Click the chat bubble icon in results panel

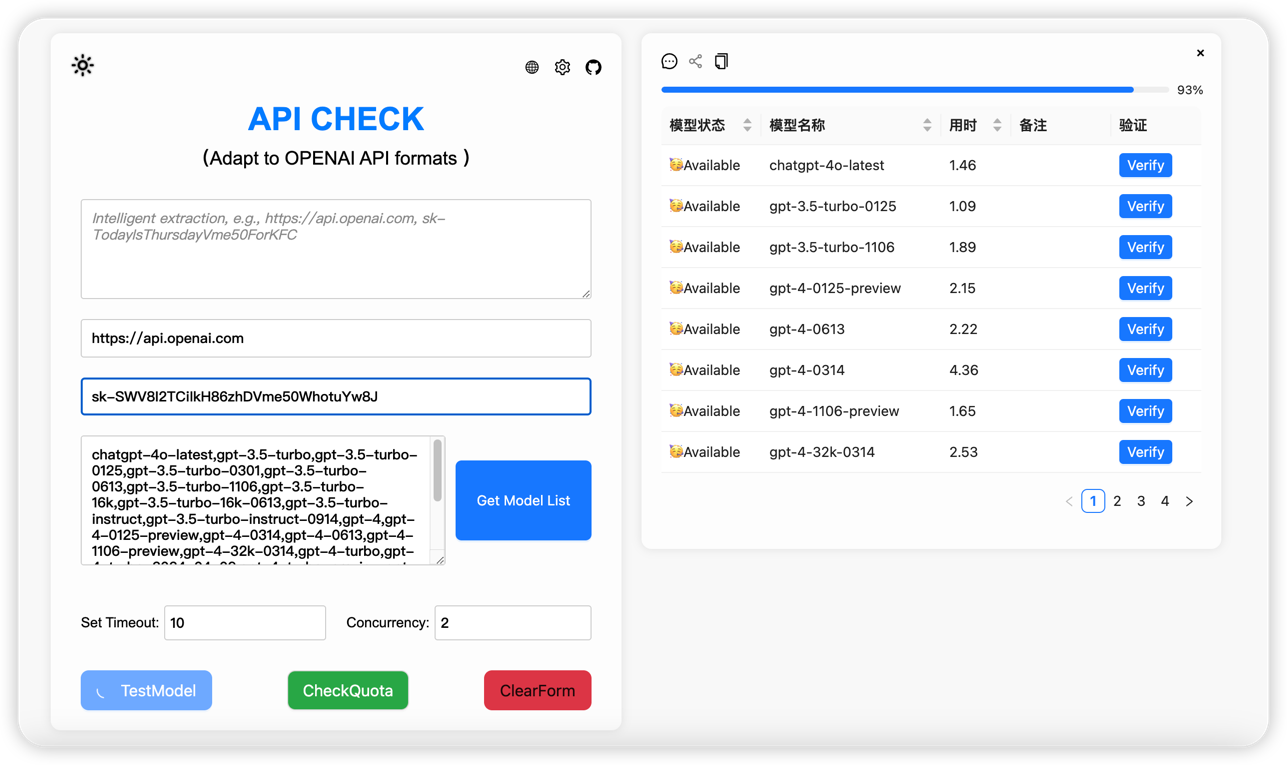tap(669, 61)
